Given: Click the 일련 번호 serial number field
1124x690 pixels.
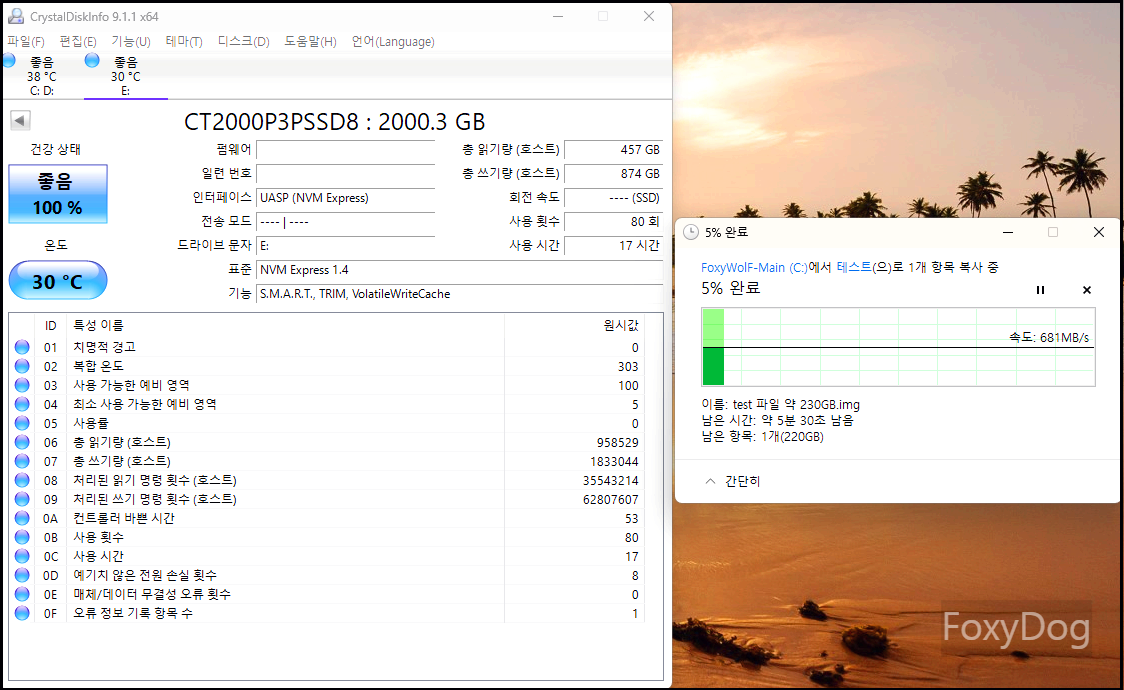Looking at the screenshot, I should pyautogui.click(x=346, y=173).
